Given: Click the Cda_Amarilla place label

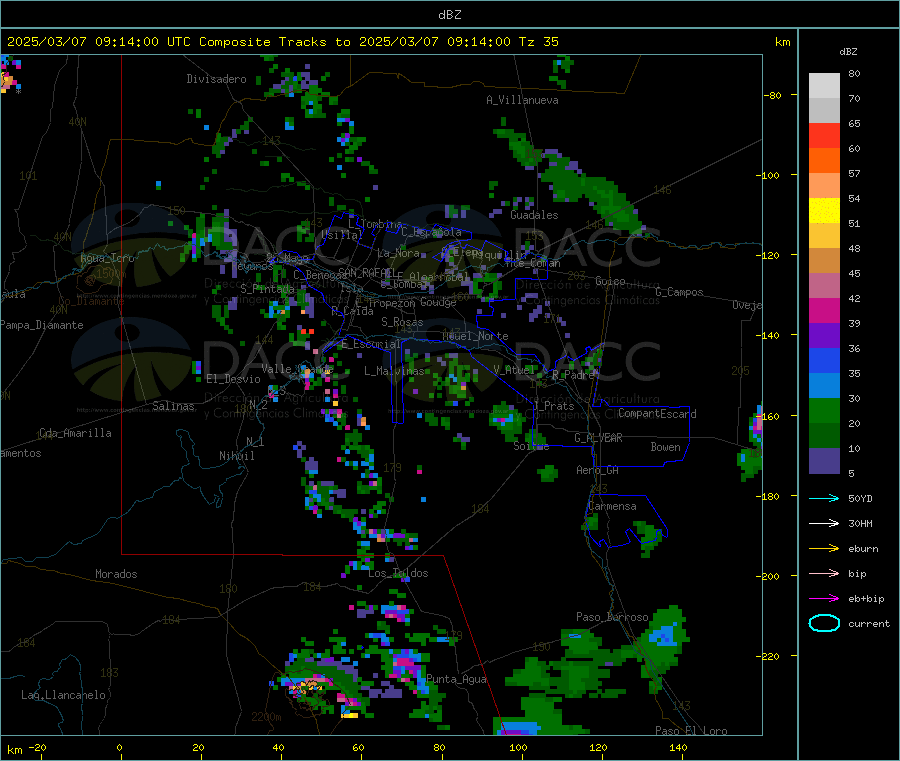Looking at the screenshot, I should [75, 433].
